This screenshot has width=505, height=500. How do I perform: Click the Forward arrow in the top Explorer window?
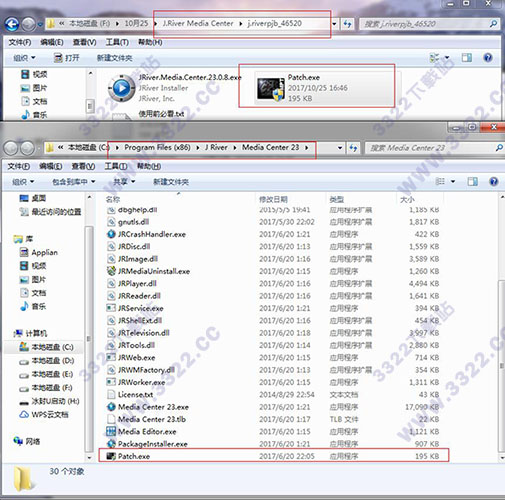click(x=29, y=24)
